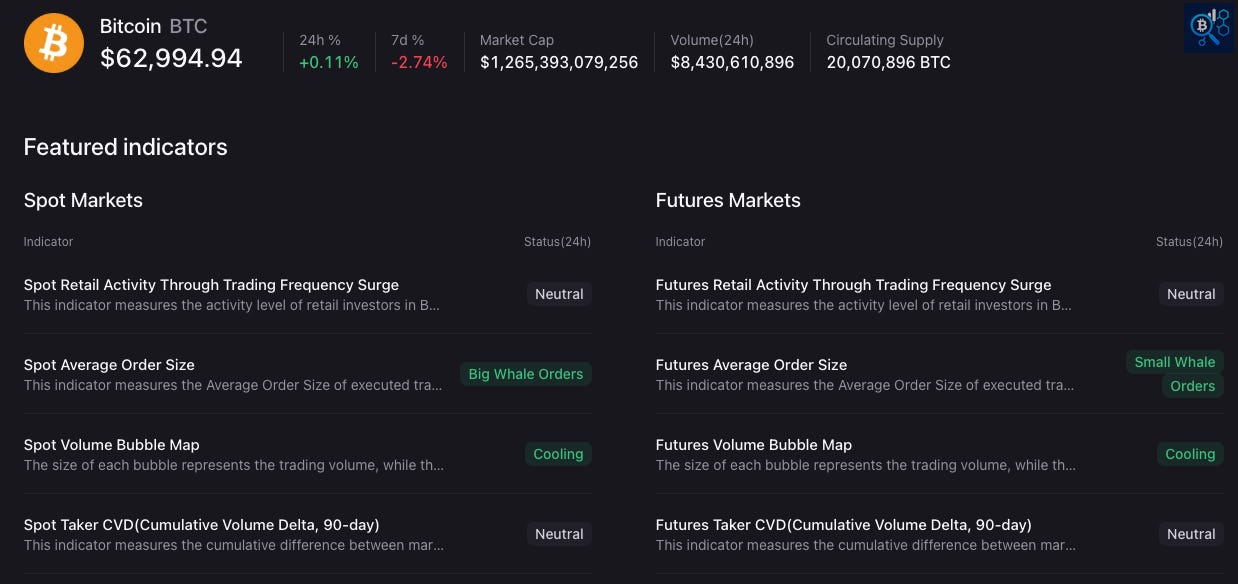
Task: Click the Small Whale Orders status badge
Action: click(x=1175, y=374)
